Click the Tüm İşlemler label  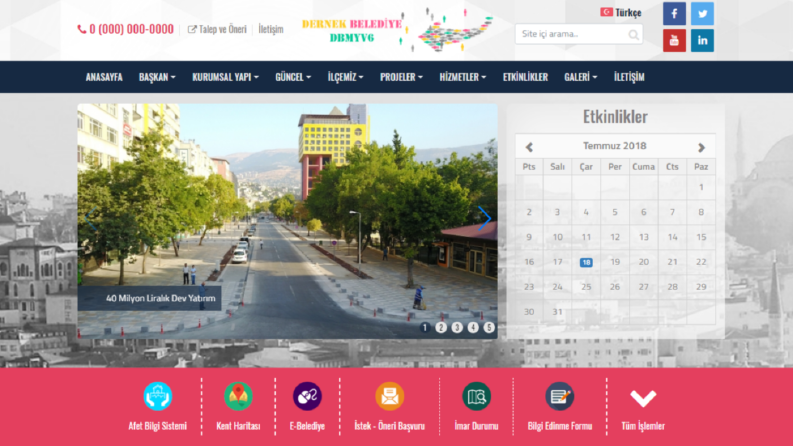[x=643, y=426]
